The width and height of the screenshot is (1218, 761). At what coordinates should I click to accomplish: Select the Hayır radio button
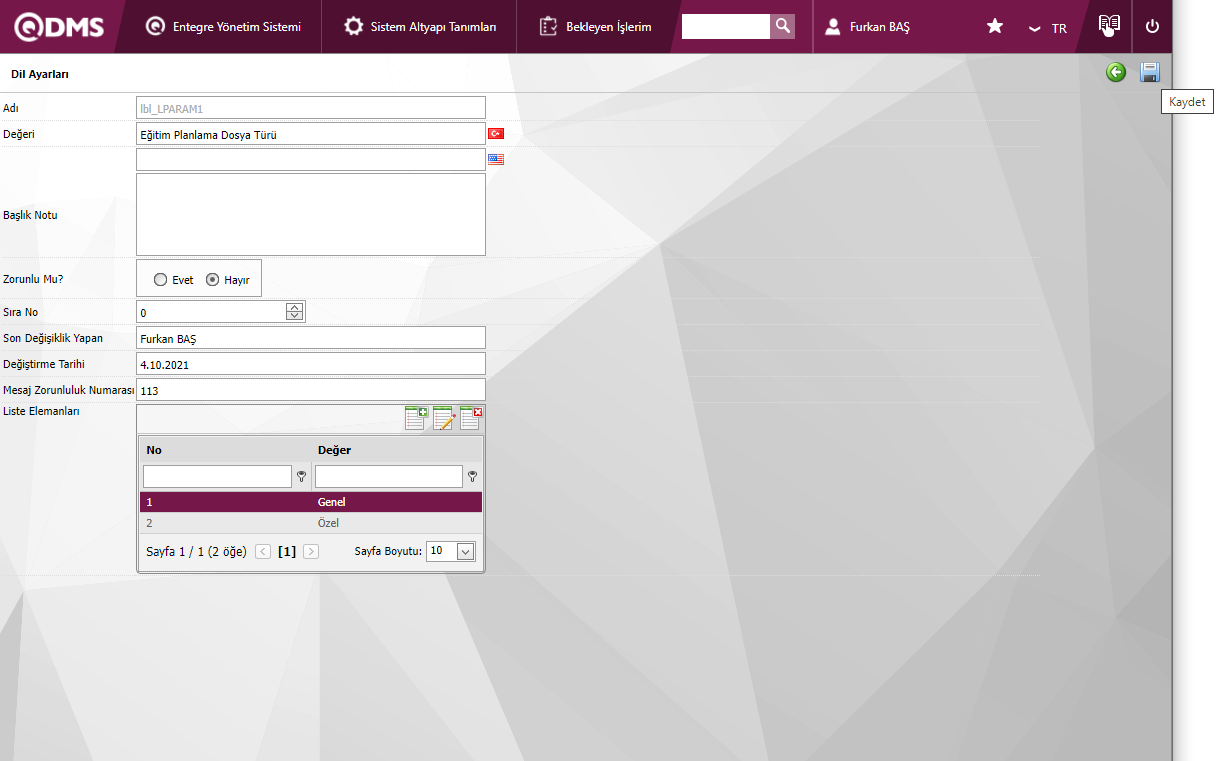[212, 280]
